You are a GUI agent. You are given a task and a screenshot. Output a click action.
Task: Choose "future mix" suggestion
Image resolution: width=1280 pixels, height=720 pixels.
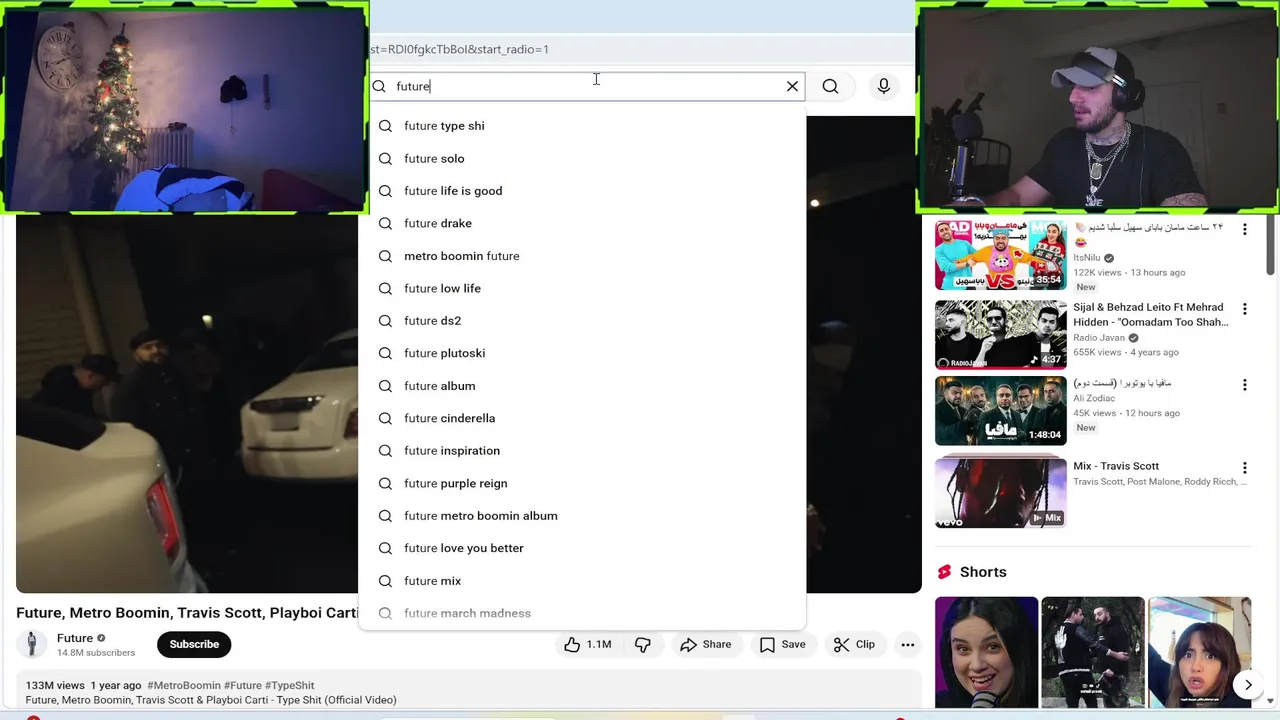(582, 581)
